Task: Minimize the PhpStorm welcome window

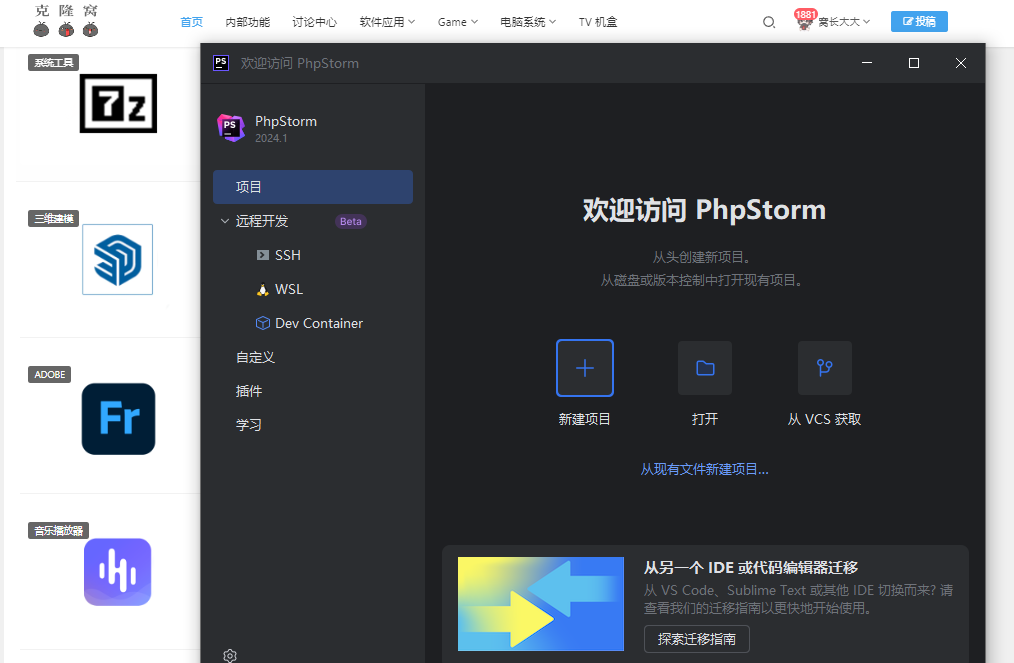Action: click(867, 63)
